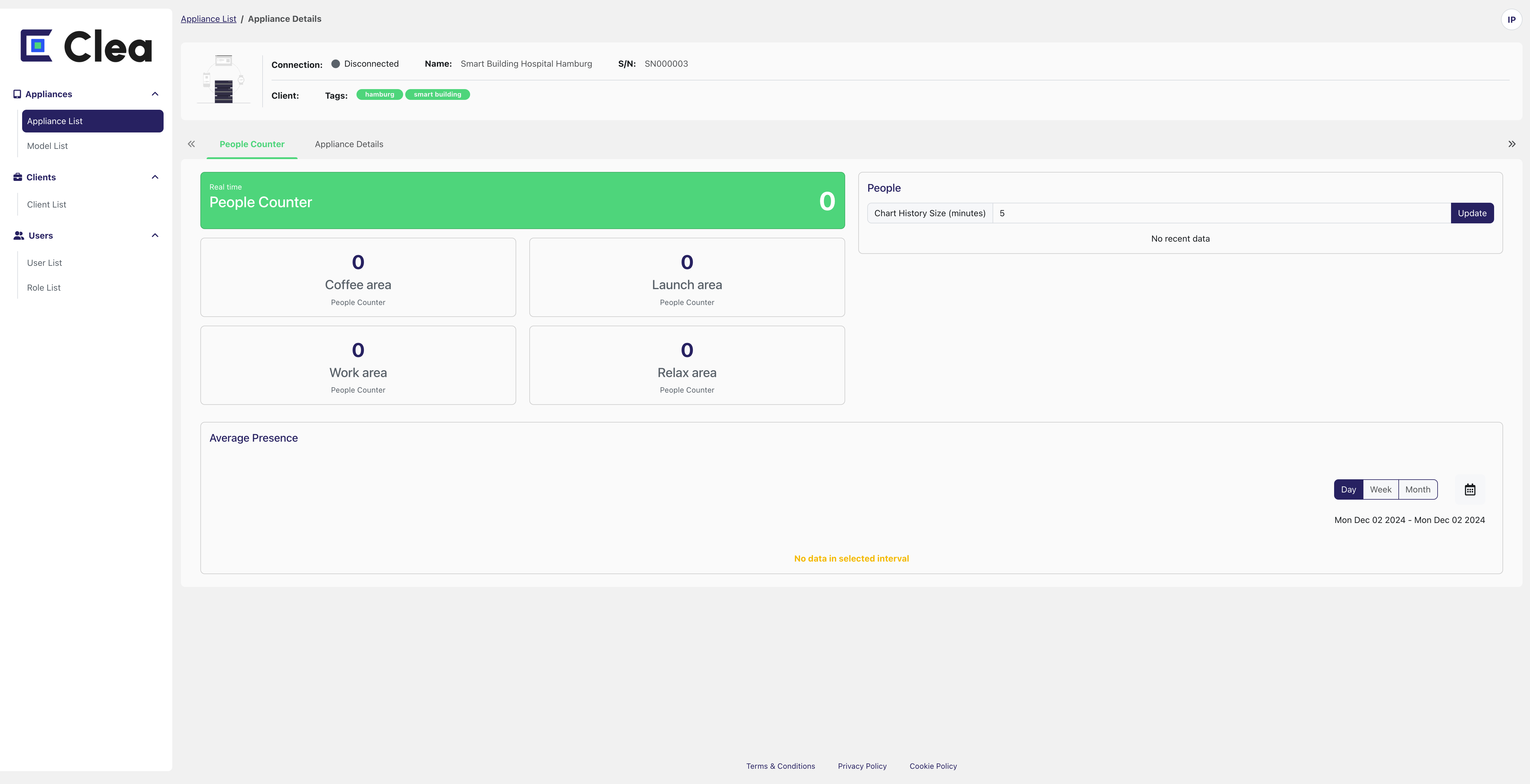Viewport: 1530px width, 784px height.
Task: Click the tab scroll-right double chevron
Action: [1511, 144]
